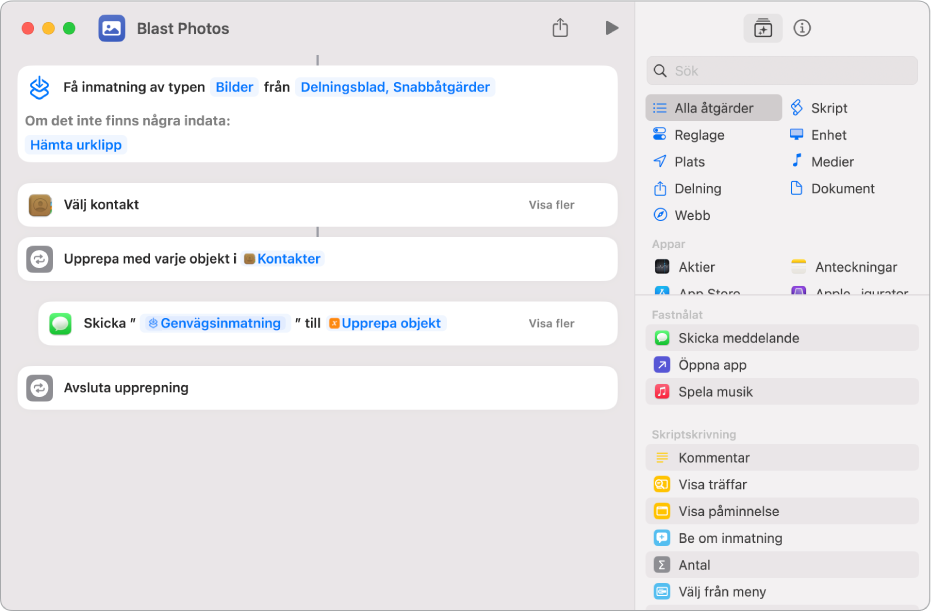This screenshot has width=931, height=612.
Task: Expand Visa fler on Välj kontakt
Action: tap(552, 205)
